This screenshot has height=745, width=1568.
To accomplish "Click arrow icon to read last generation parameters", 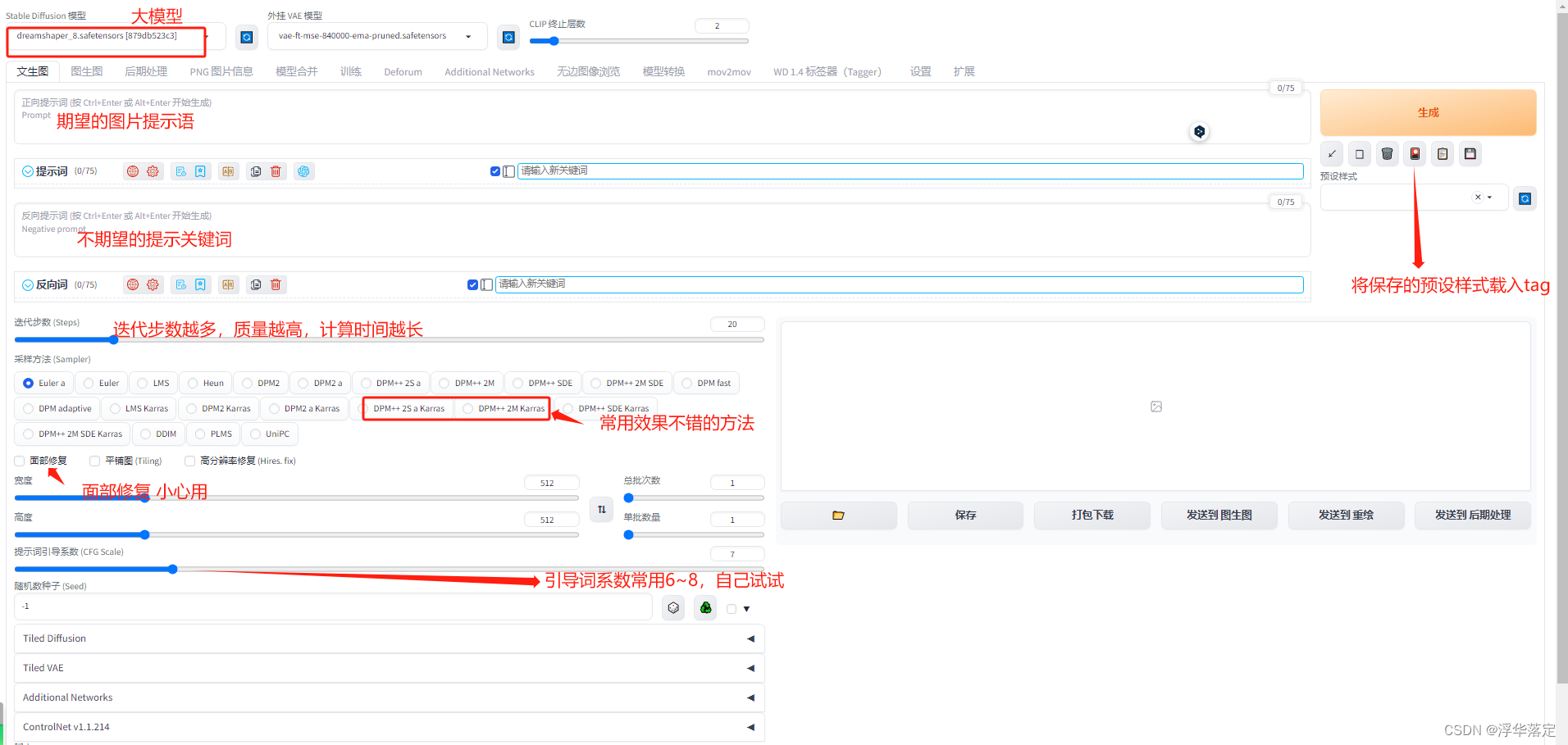I will coord(1332,154).
